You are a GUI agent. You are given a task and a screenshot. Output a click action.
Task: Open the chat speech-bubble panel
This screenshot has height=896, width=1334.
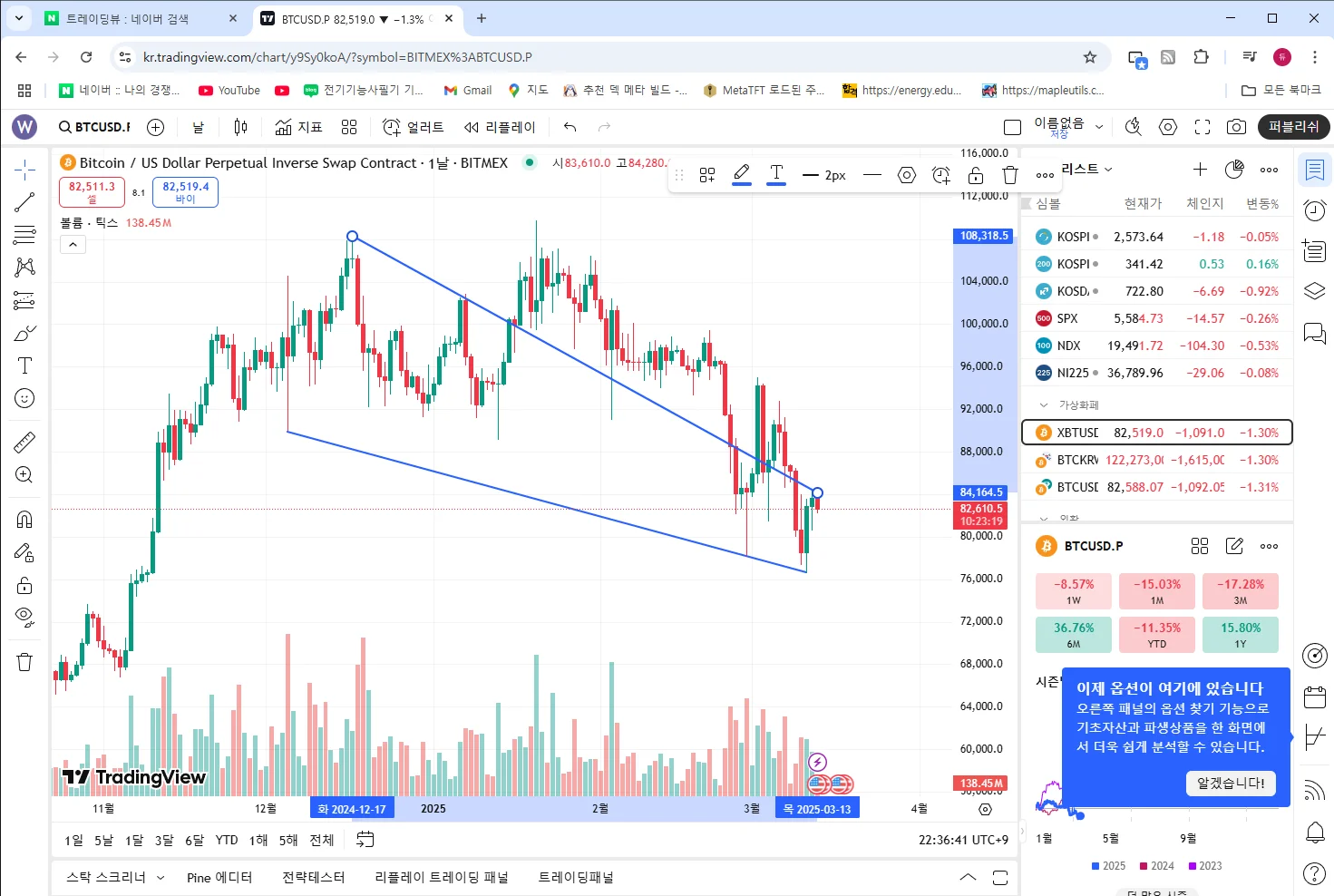[1314, 334]
